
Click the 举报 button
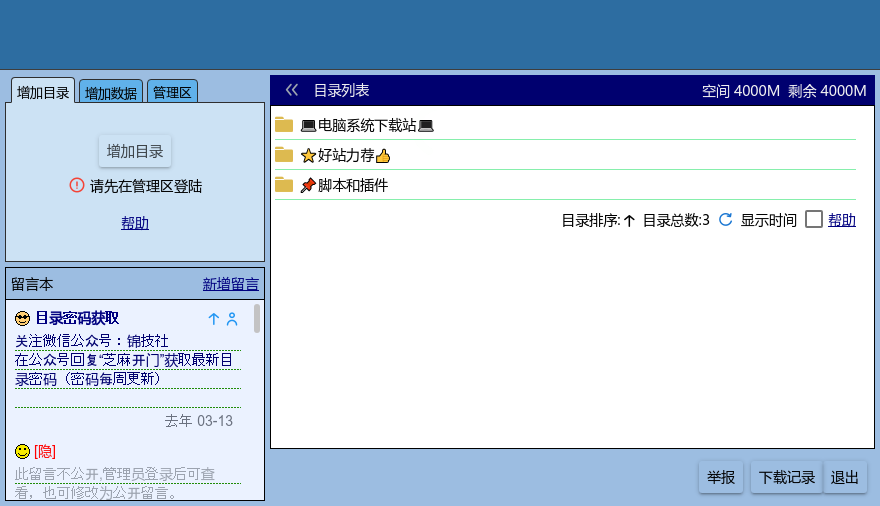pos(720,478)
